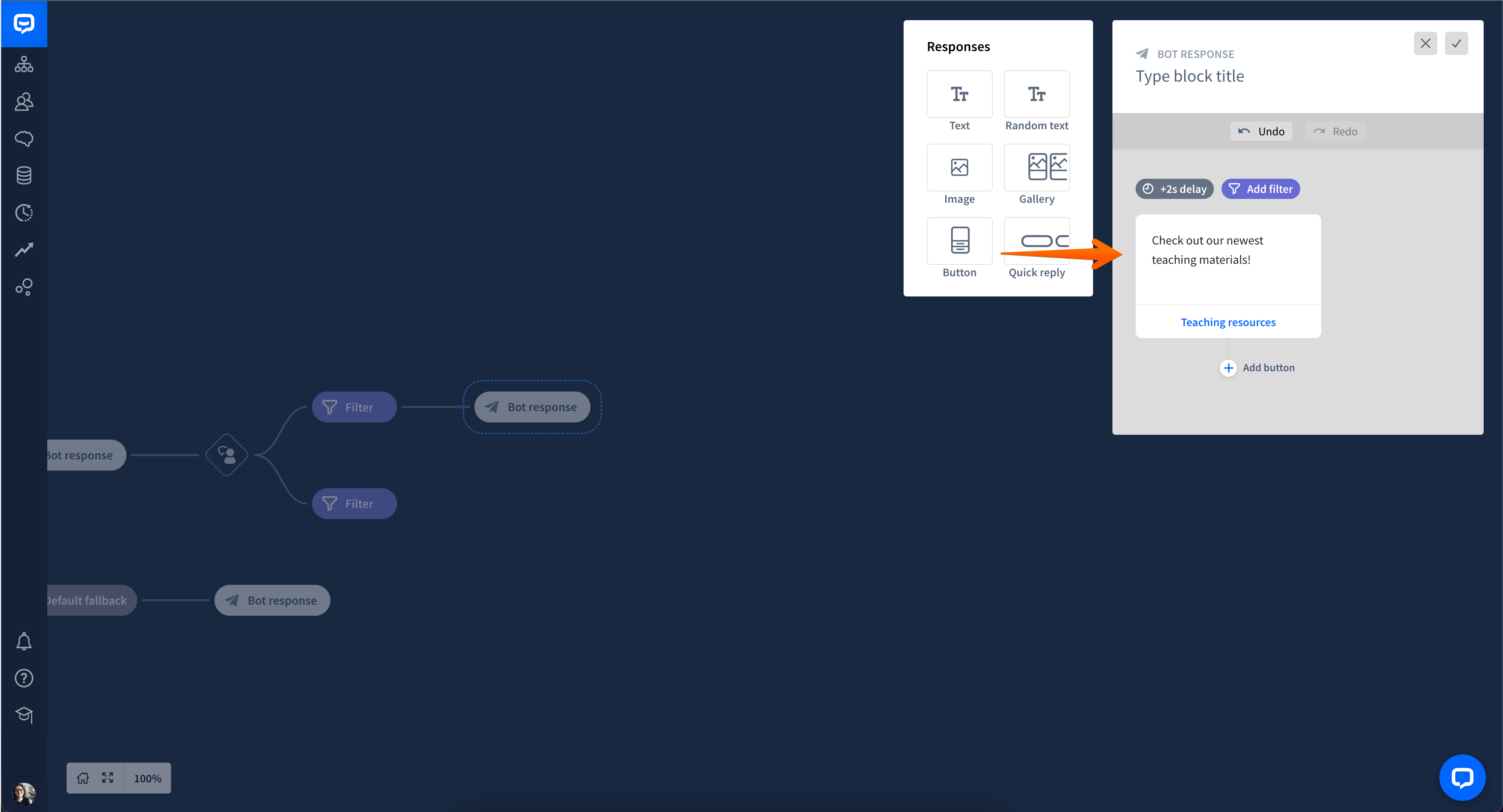Open notifications bell icon
Image resolution: width=1503 pixels, height=812 pixels.
pos(24,641)
